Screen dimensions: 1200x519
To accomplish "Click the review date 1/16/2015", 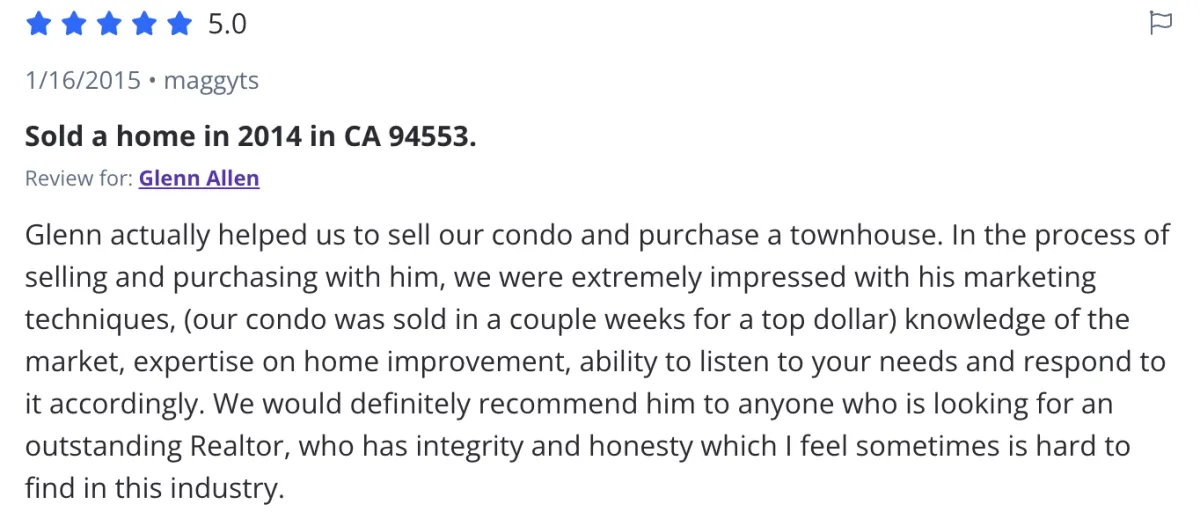I will coord(83,81).
